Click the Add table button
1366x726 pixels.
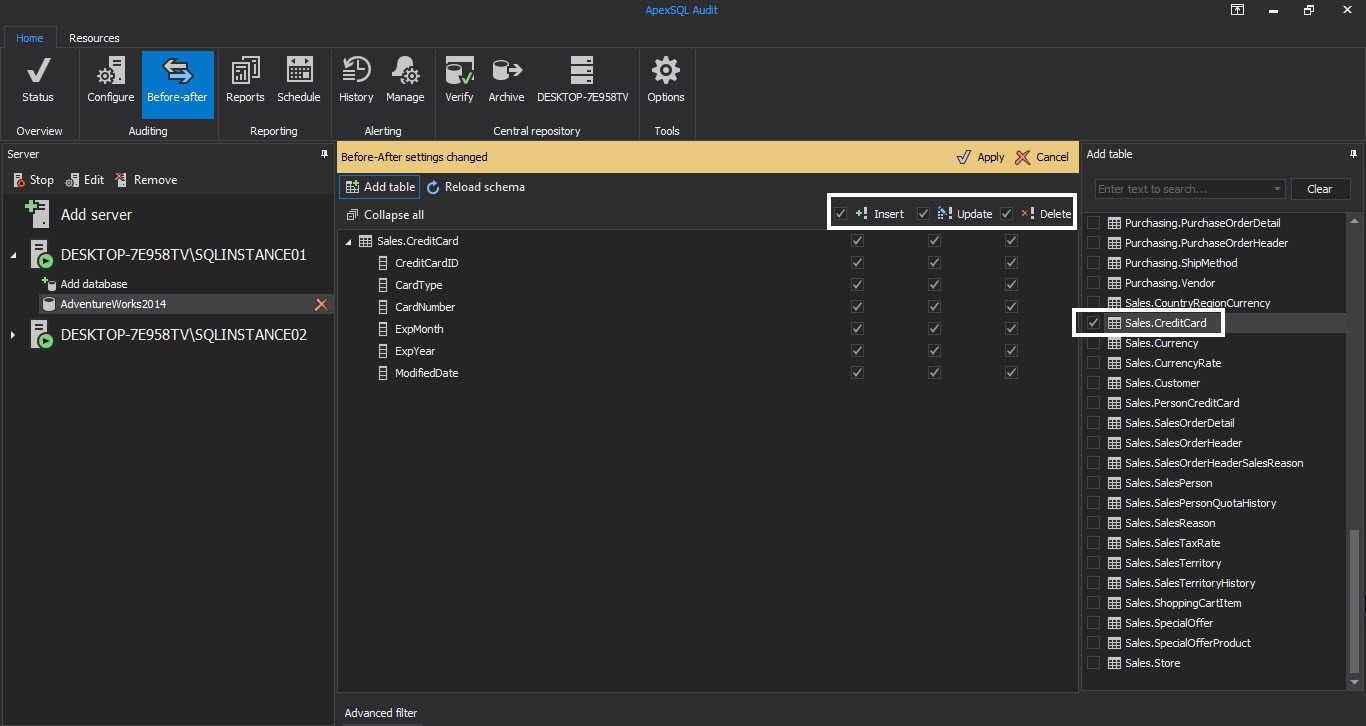(379, 187)
